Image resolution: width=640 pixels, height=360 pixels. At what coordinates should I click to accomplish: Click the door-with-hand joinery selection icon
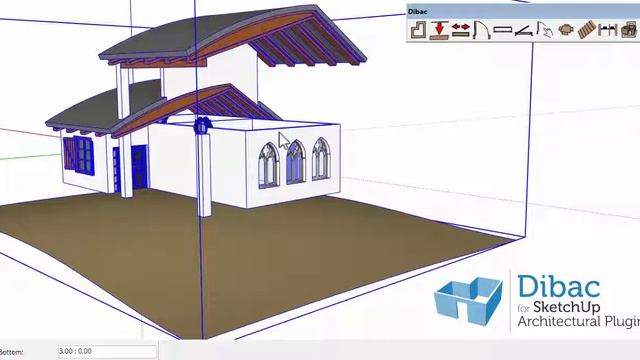(544, 30)
